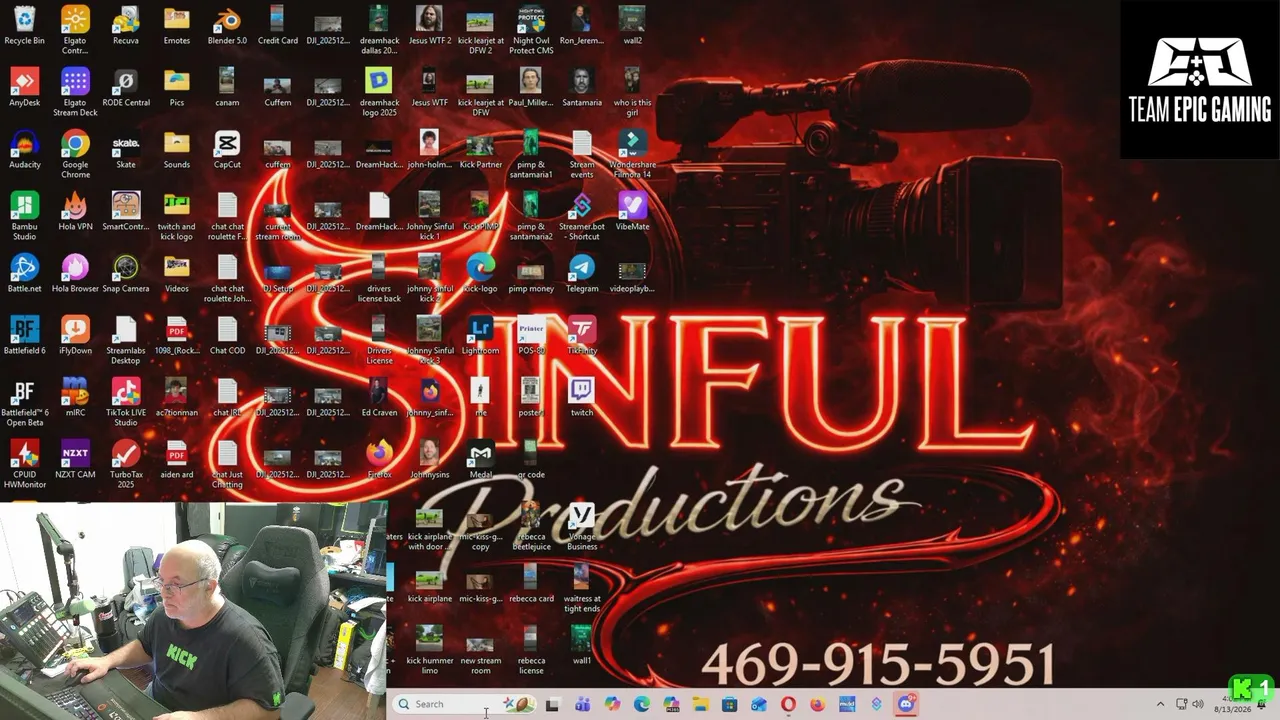Click the taskbar Search box
The width and height of the screenshot is (1280, 720).
point(465,704)
